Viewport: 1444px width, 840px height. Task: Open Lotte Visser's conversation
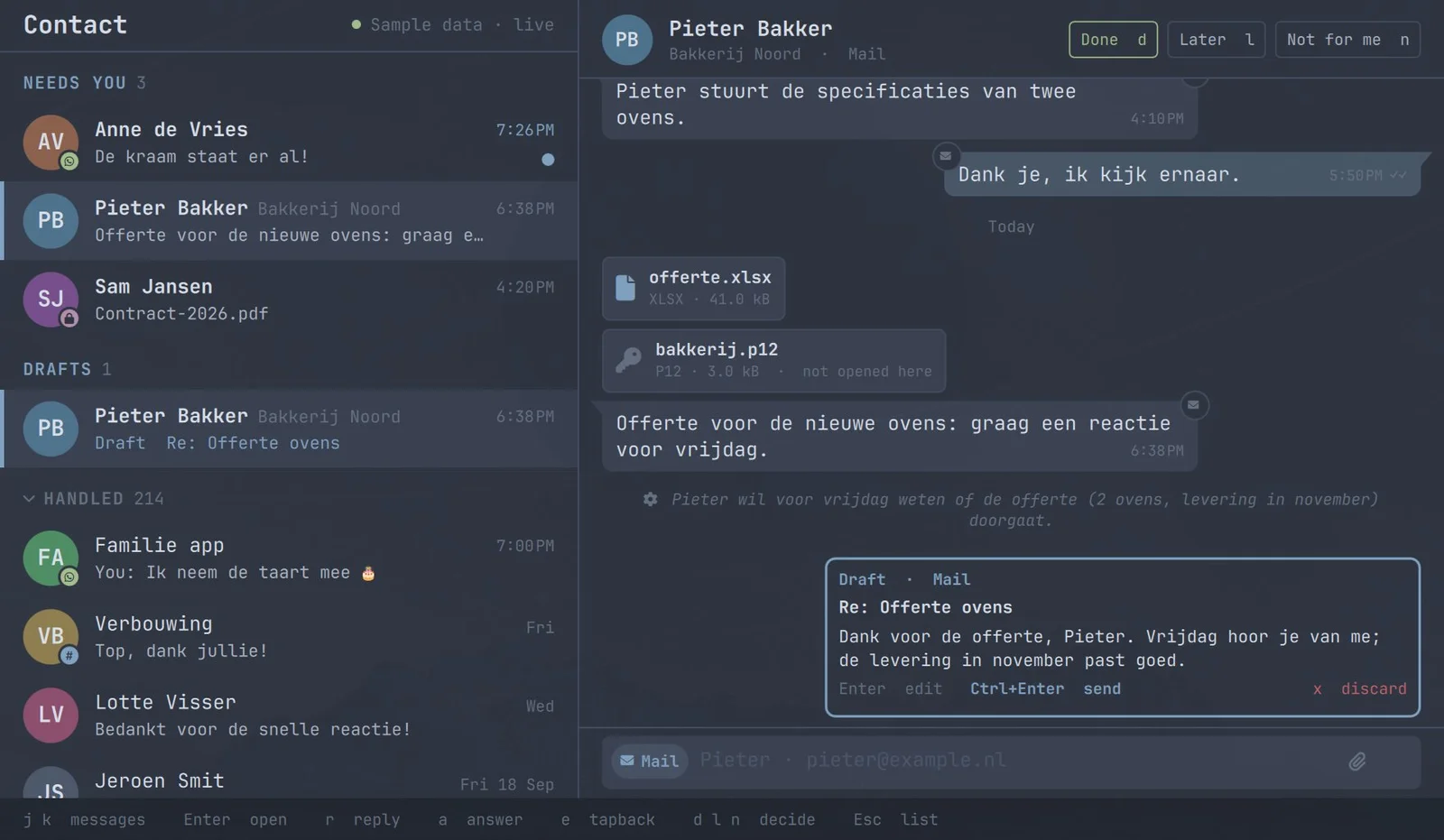[289, 715]
